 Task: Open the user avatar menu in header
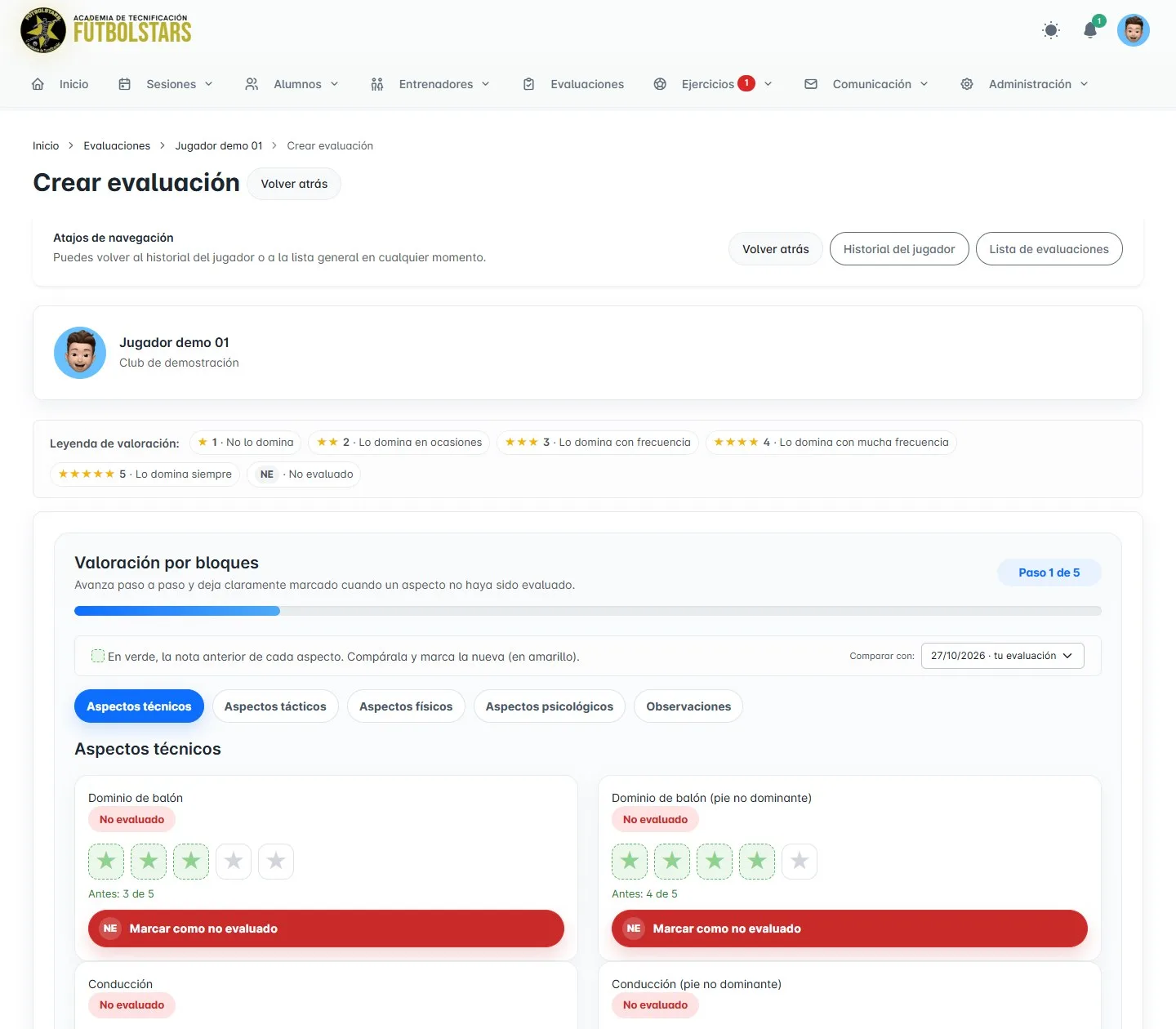tap(1134, 30)
